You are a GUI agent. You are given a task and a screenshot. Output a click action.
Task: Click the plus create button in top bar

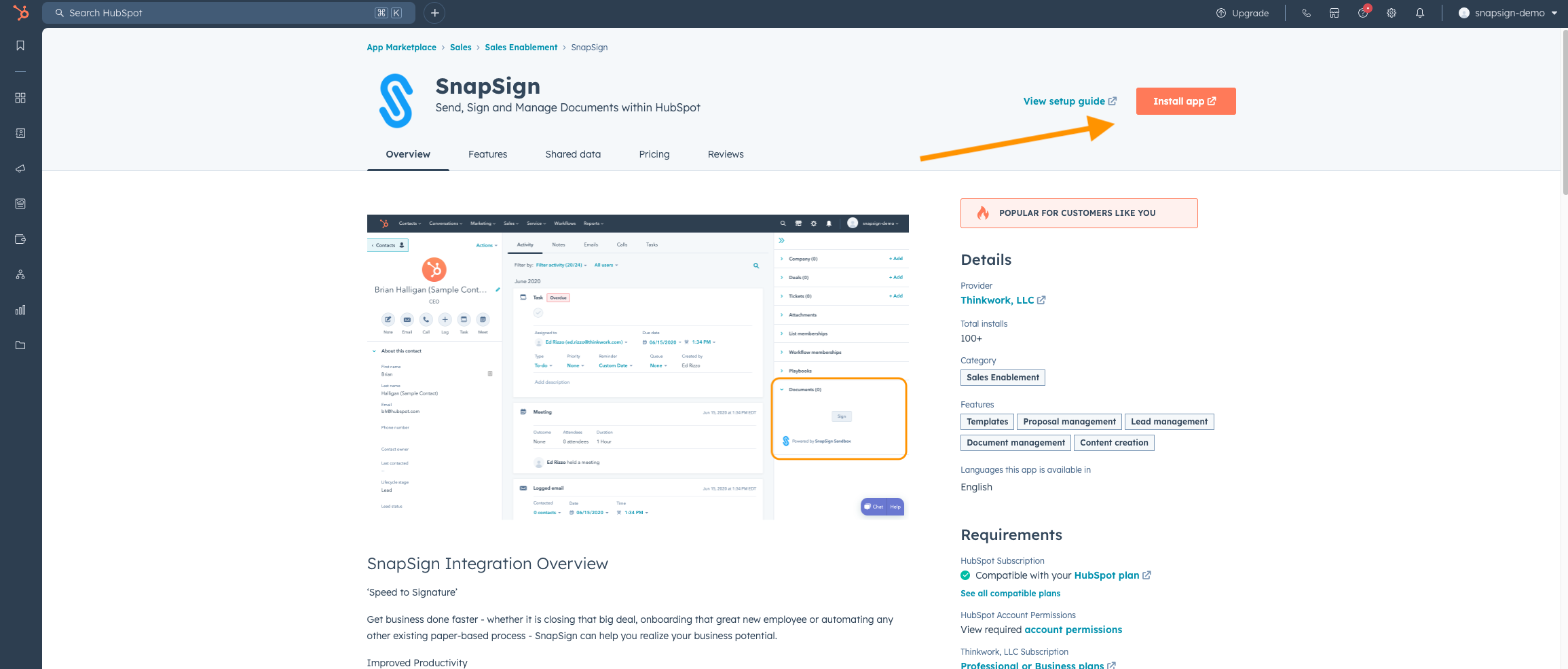(x=435, y=13)
